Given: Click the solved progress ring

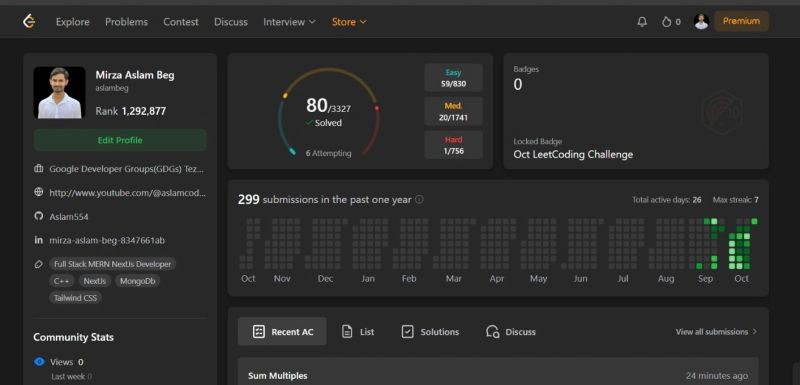Looking at the screenshot, I should 329,113.
